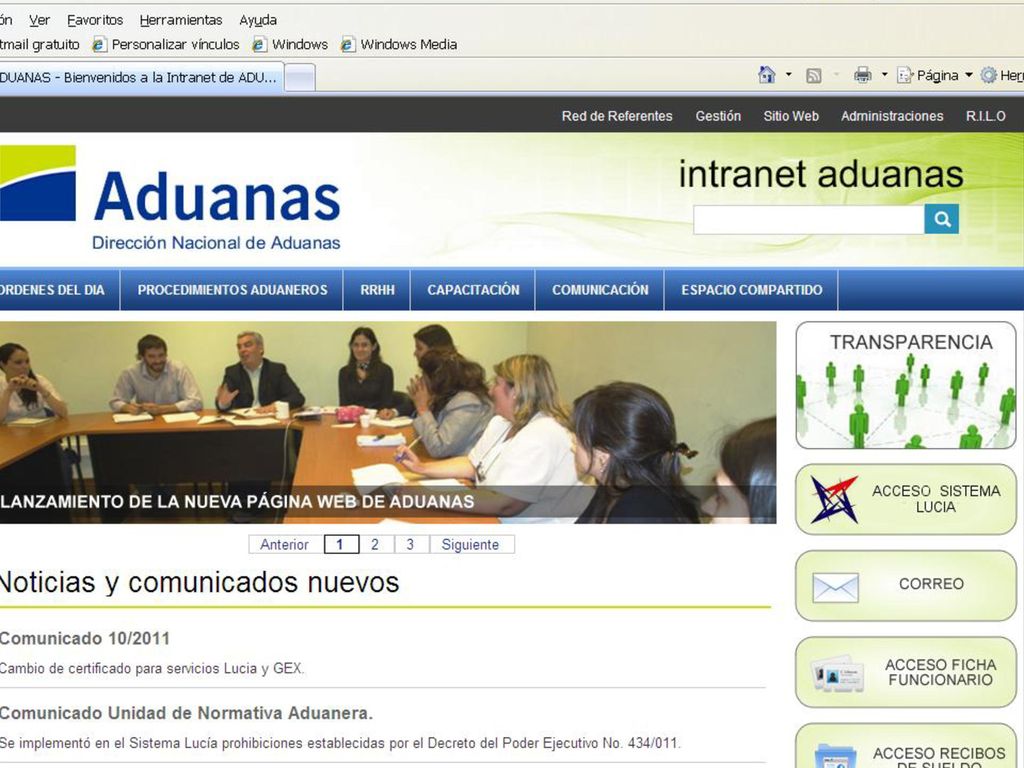Image resolution: width=1024 pixels, height=768 pixels.
Task: Click the LANZAMIENTO DE LA NUEVA PÁGINA caption
Action: click(x=237, y=502)
